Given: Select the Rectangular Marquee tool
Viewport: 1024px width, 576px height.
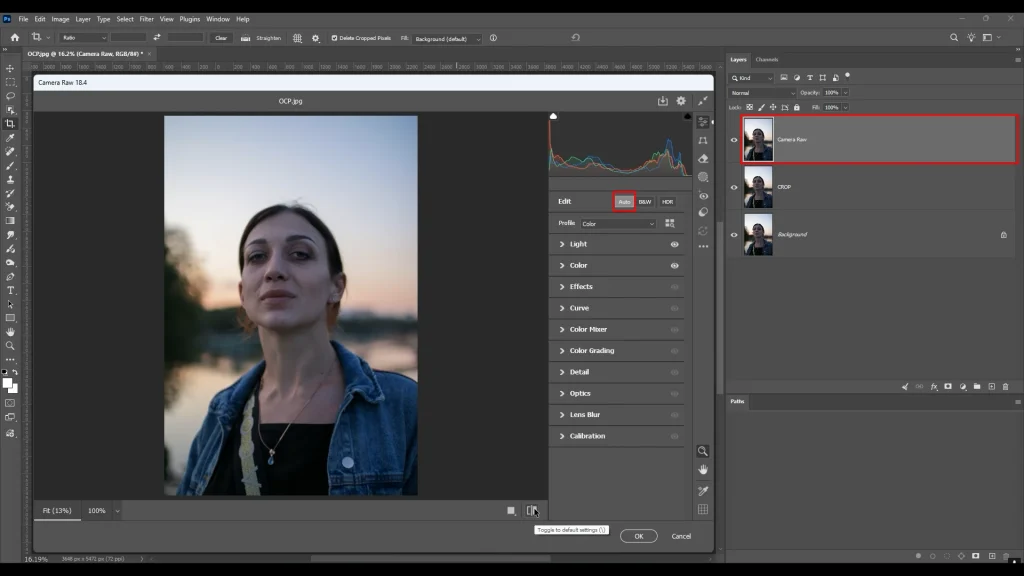Looking at the screenshot, I should pyautogui.click(x=10, y=82).
